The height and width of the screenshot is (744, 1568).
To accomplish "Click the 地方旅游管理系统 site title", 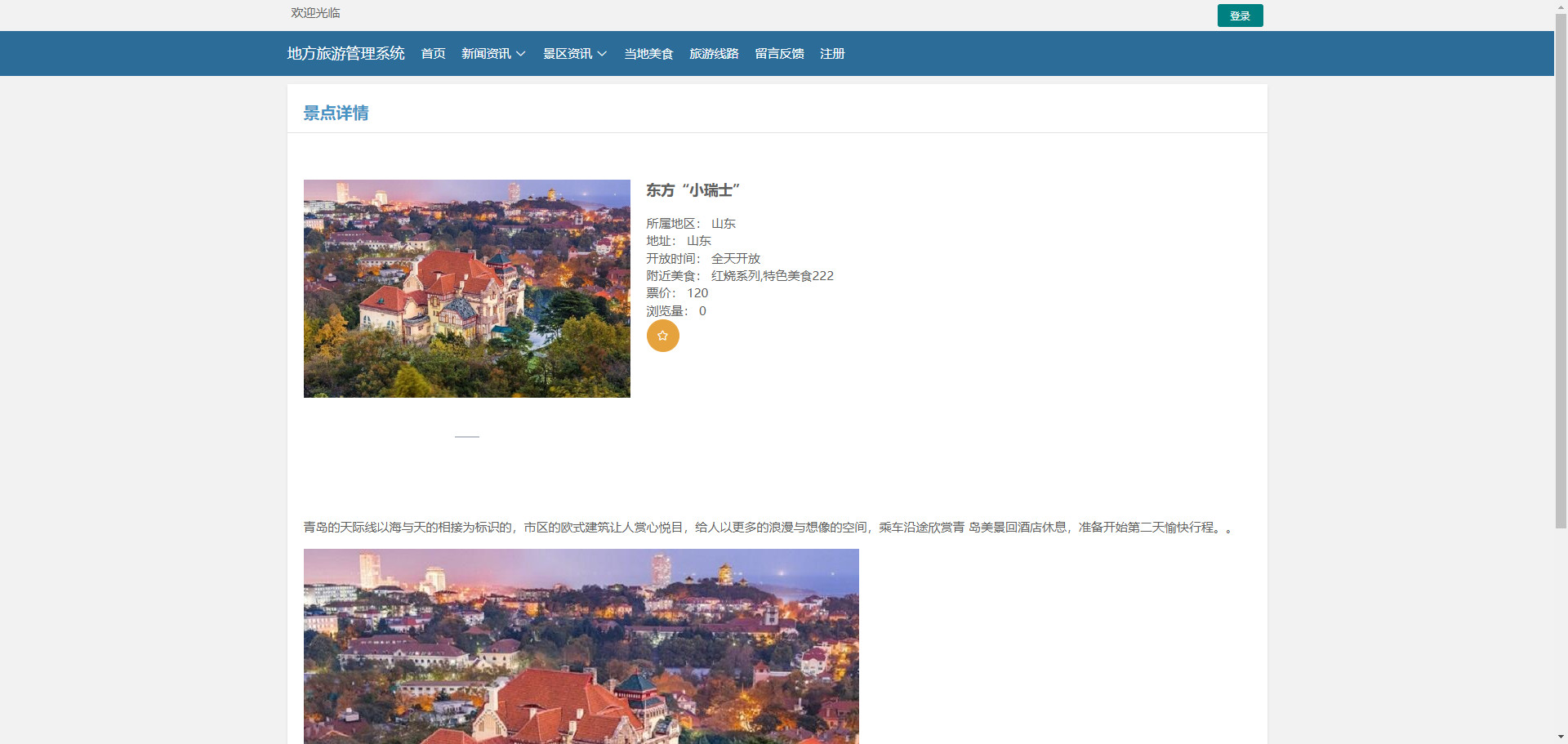I will [345, 53].
